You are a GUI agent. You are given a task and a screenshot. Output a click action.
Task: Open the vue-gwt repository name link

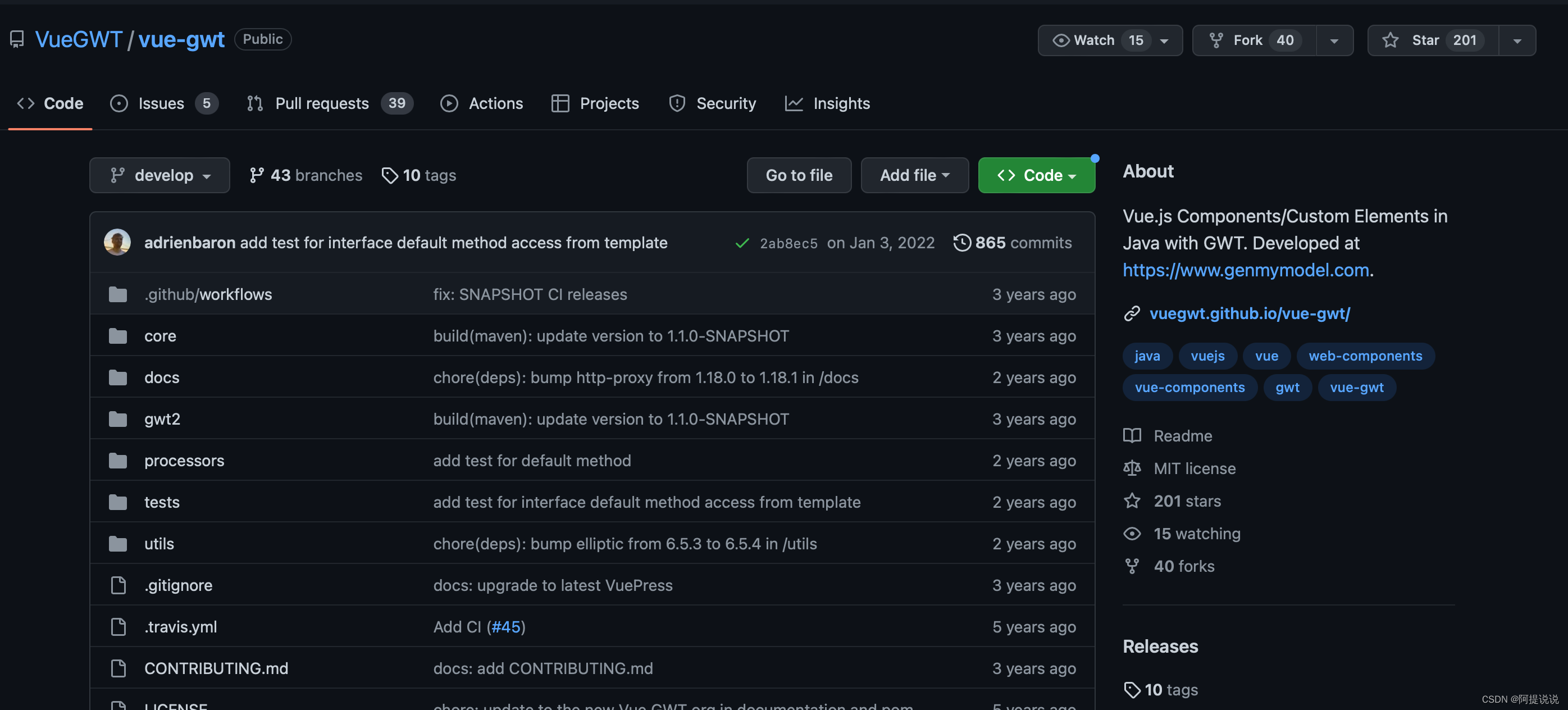point(181,39)
